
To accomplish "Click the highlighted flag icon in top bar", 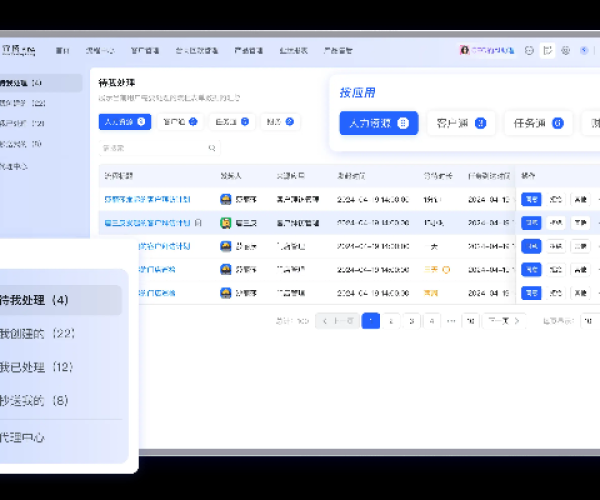I will [x=548, y=50].
